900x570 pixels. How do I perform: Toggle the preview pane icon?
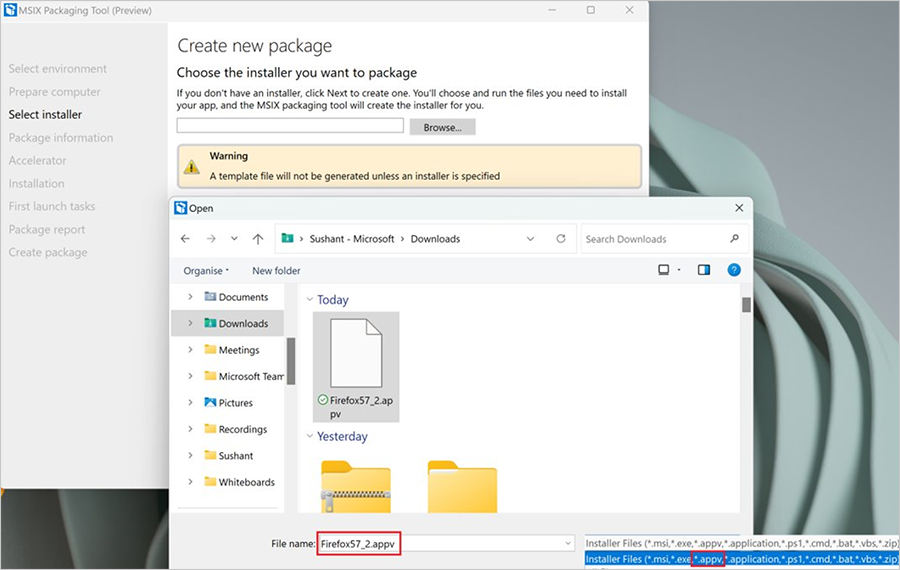704,270
